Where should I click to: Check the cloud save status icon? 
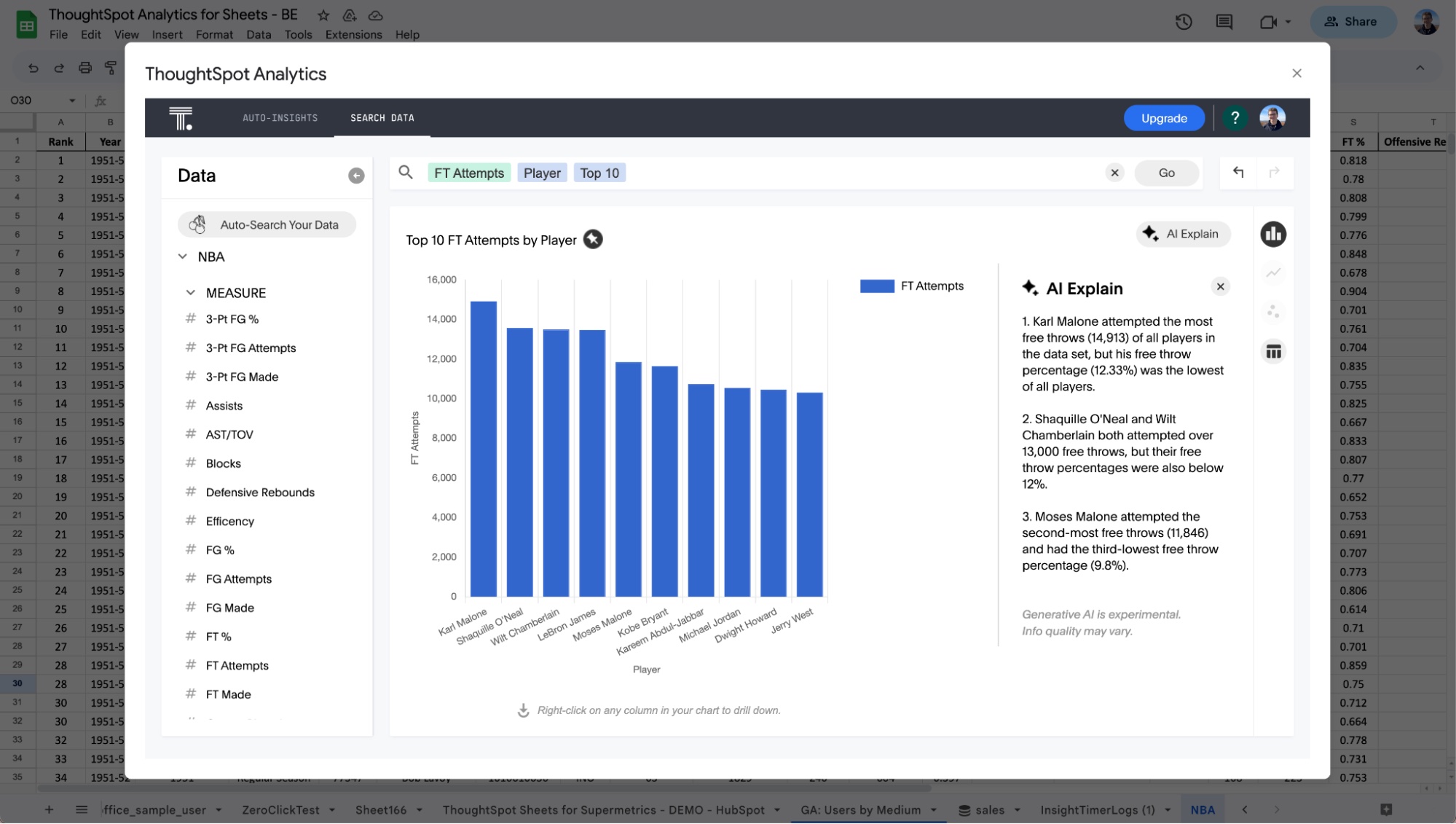point(376,15)
